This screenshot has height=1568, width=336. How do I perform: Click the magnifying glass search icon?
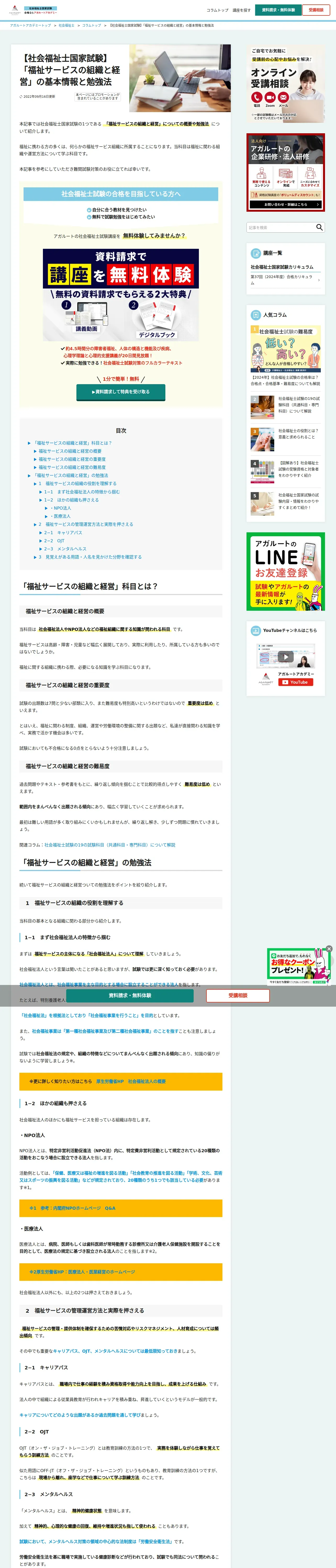click(319, 227)
